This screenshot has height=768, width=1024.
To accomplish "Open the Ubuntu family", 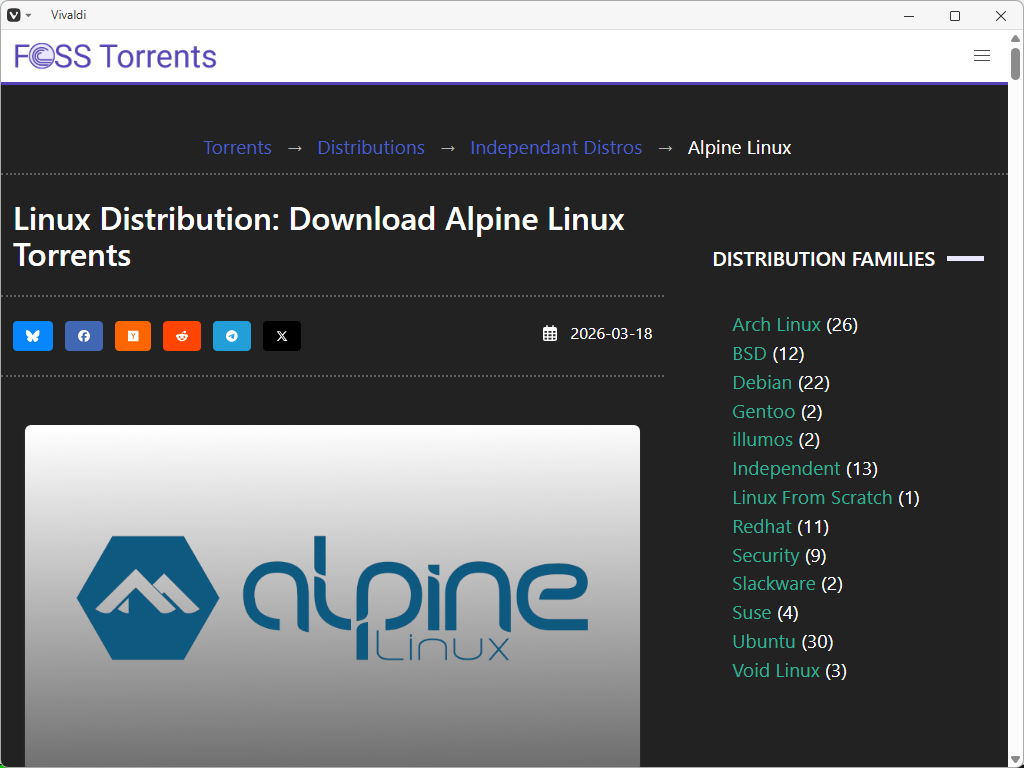I will pyautogui.click(x=763, y=641).
